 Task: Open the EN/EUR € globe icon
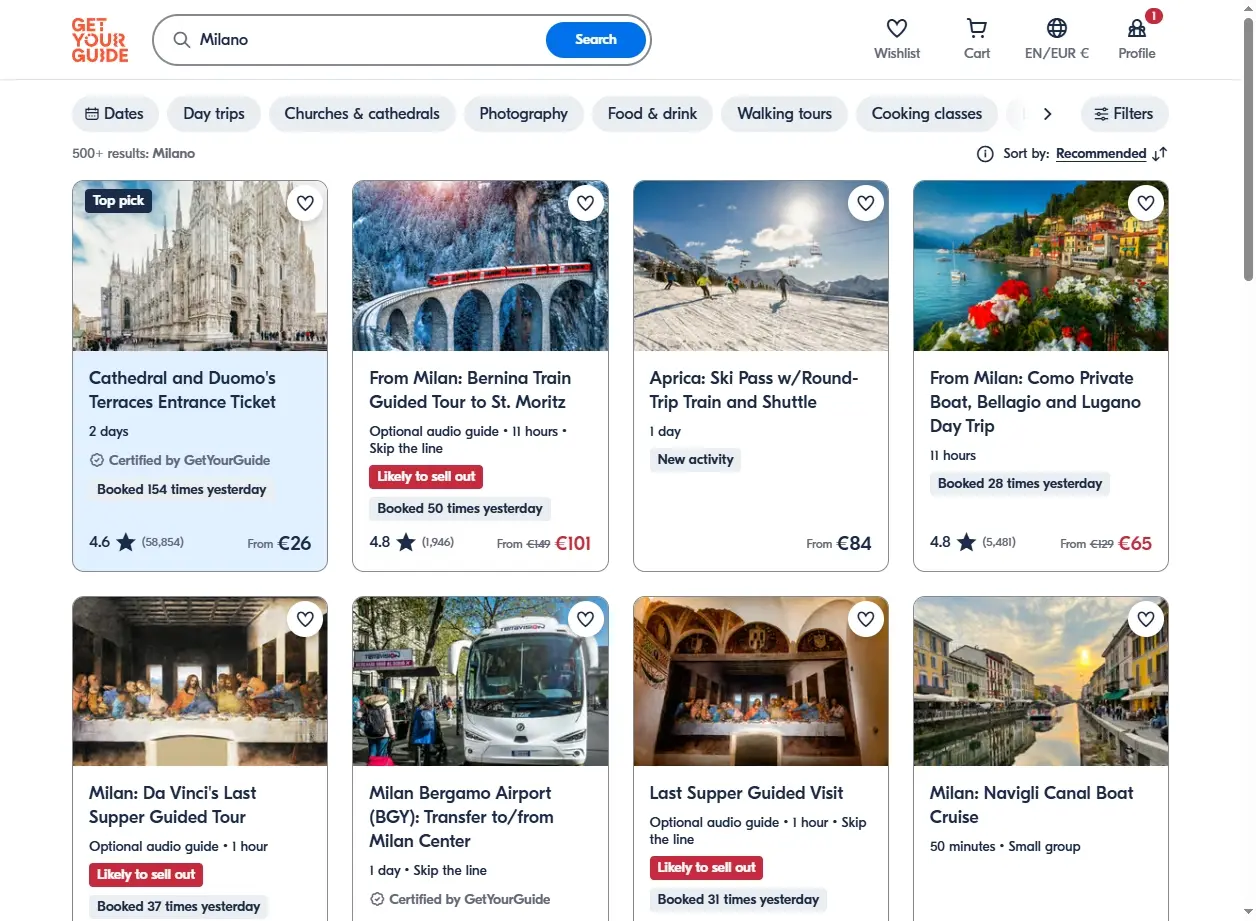(1057, 28)
